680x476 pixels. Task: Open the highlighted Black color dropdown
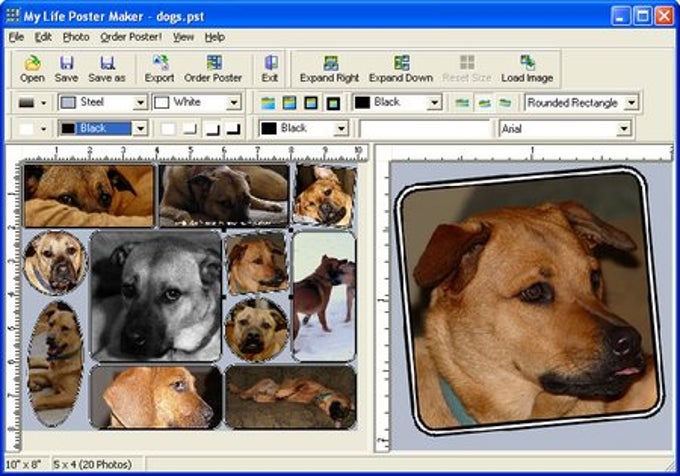140,128
